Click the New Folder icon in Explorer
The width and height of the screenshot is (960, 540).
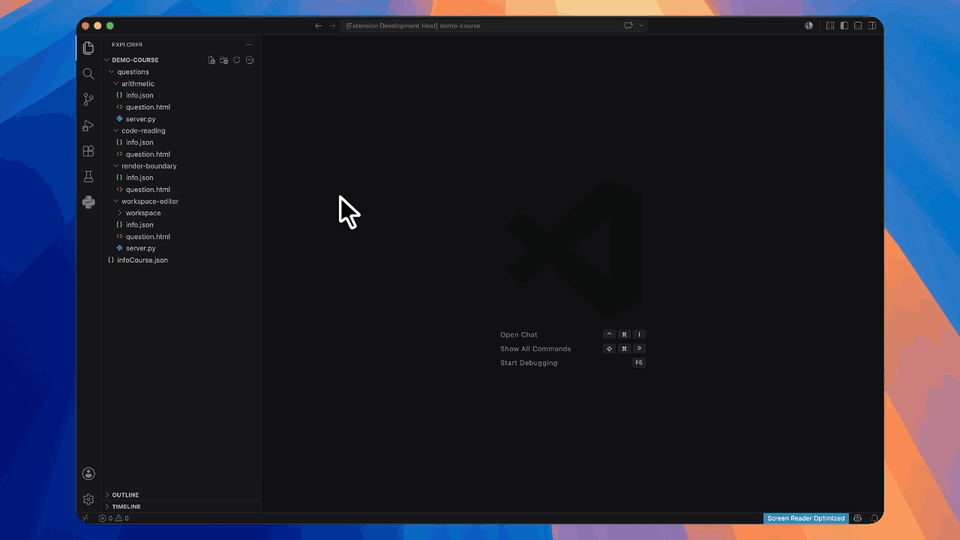click(x=224, y=60)
